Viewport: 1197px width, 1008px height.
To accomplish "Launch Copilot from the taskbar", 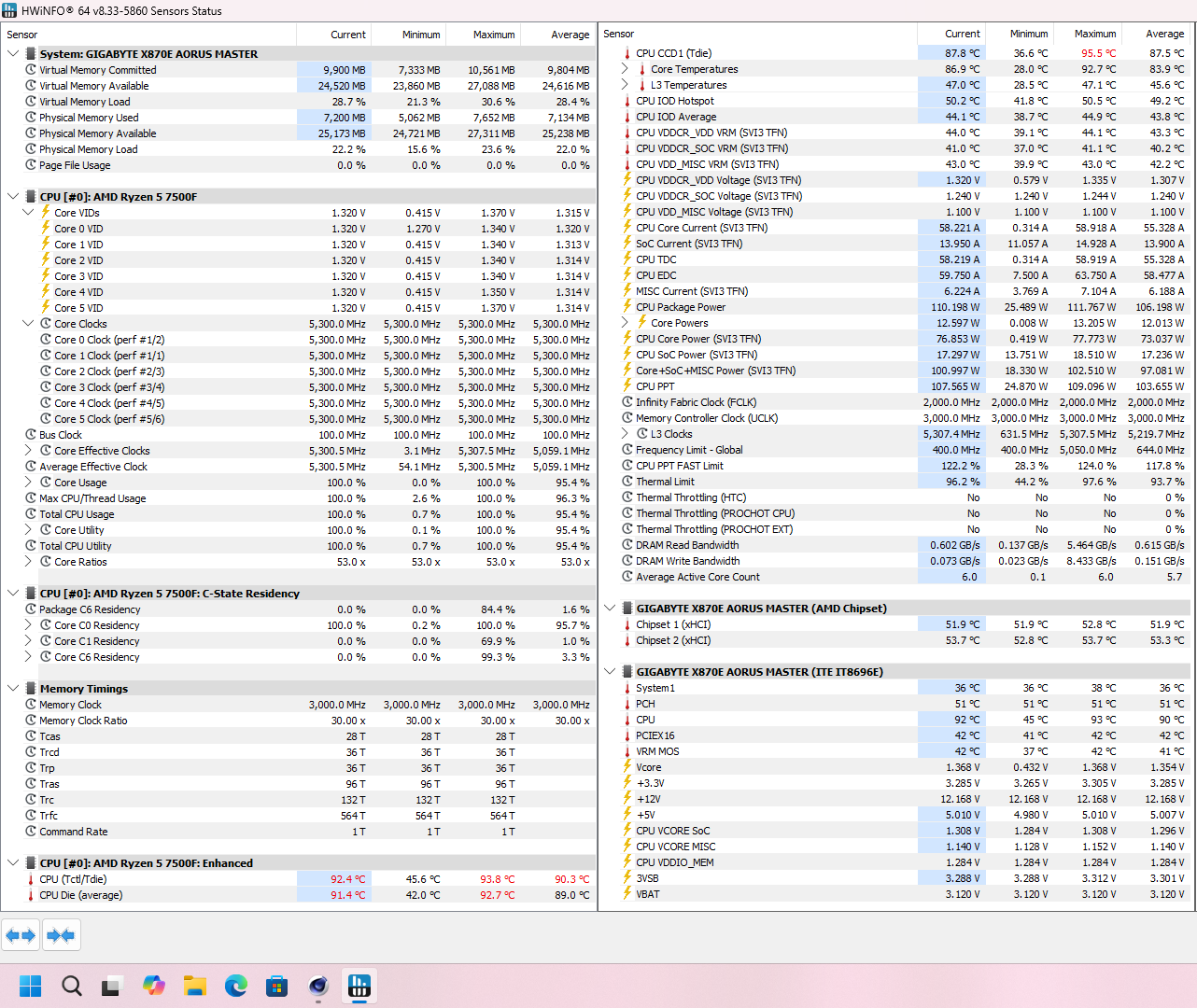I will coord(154,986).
